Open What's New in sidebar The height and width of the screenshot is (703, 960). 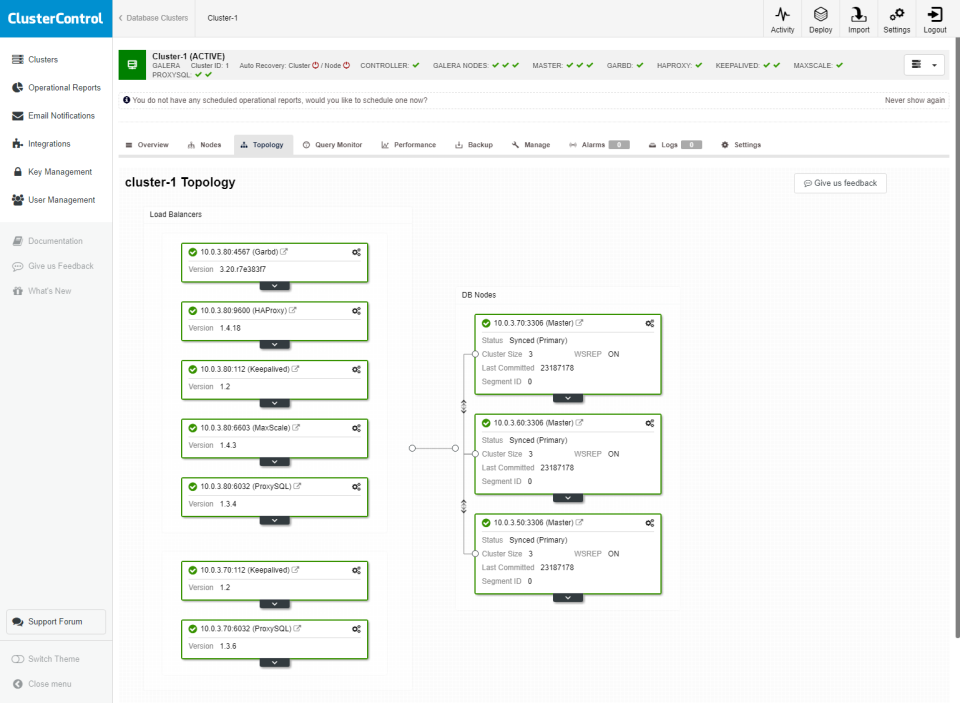[42, 291]
